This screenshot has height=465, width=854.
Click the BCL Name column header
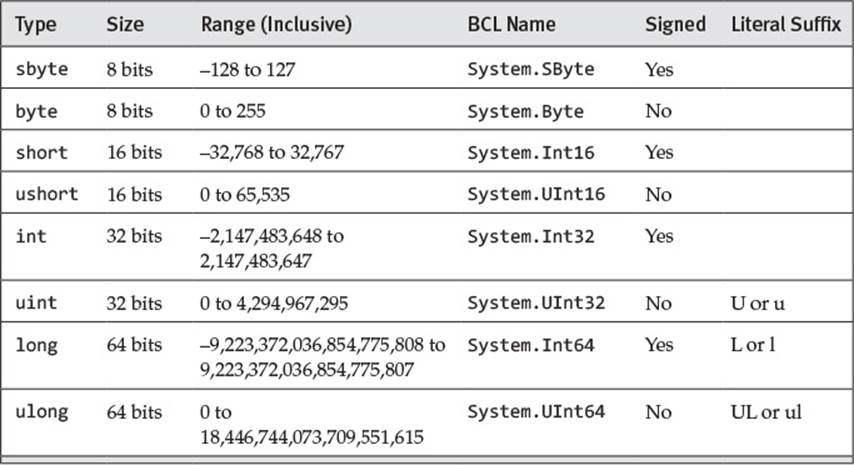[511, 25]
